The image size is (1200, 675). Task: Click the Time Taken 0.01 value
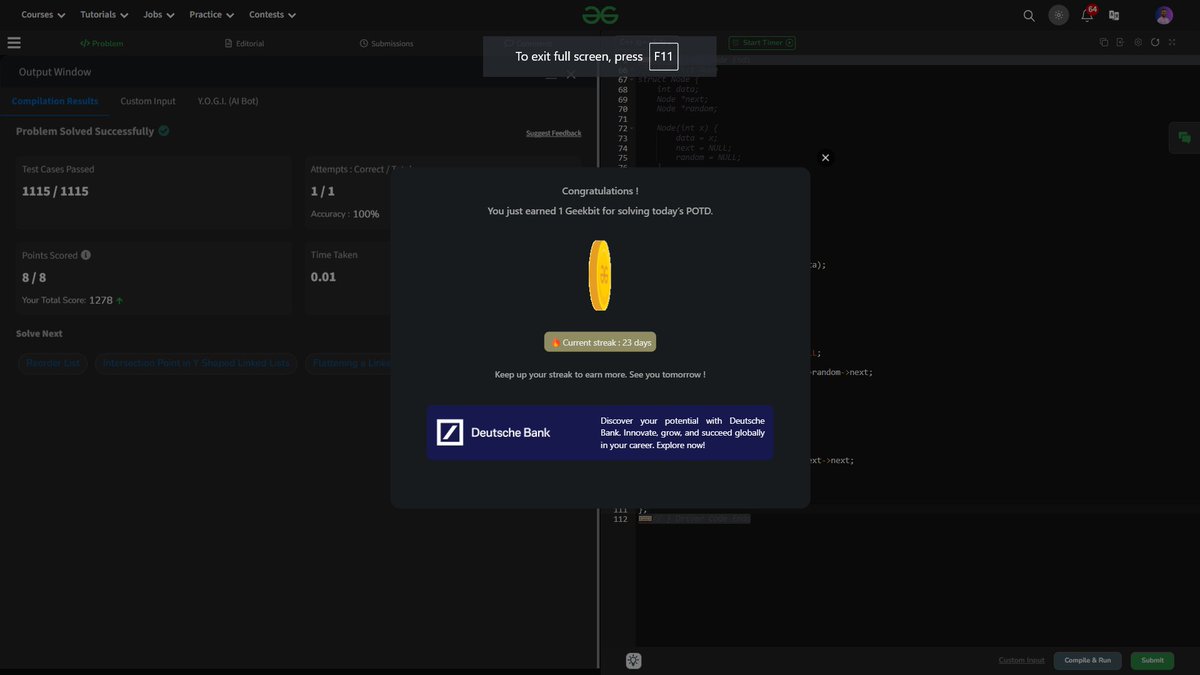323,277
